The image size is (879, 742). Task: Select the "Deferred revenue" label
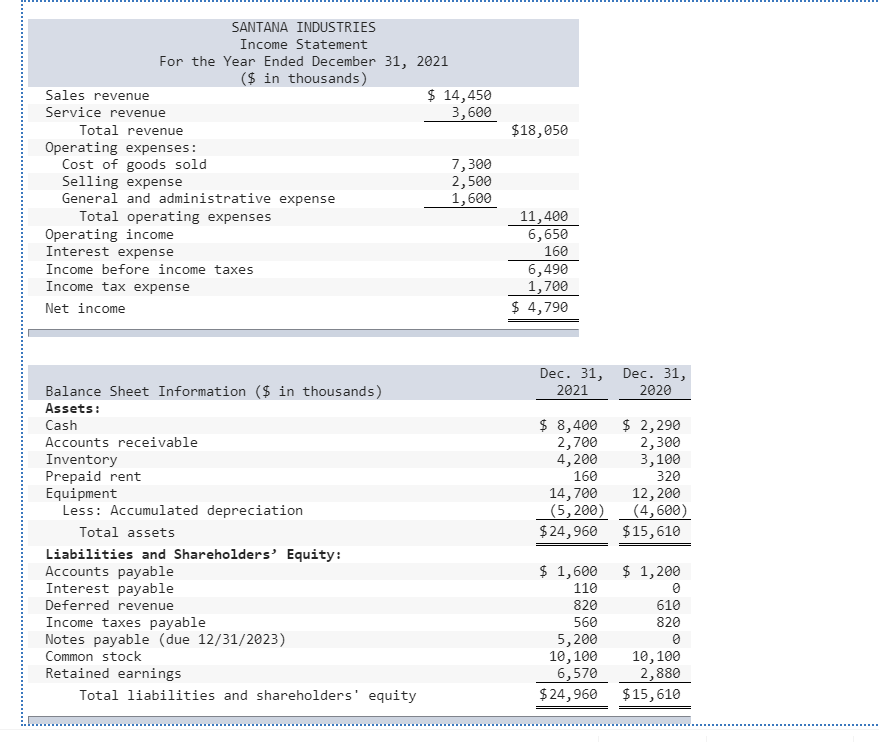(x=109, y=606)
